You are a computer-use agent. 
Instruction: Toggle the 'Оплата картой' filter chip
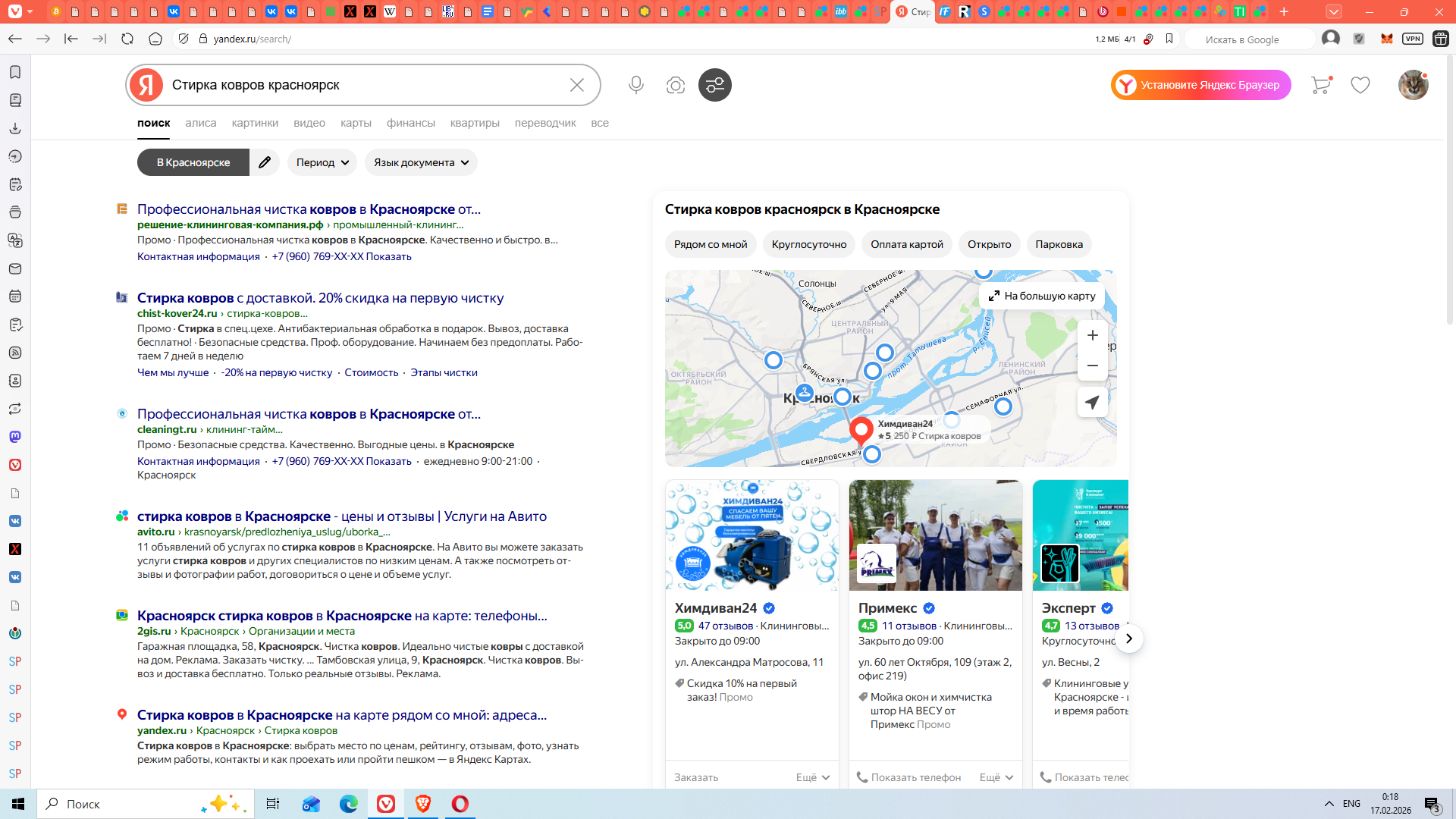pos(906,244)
